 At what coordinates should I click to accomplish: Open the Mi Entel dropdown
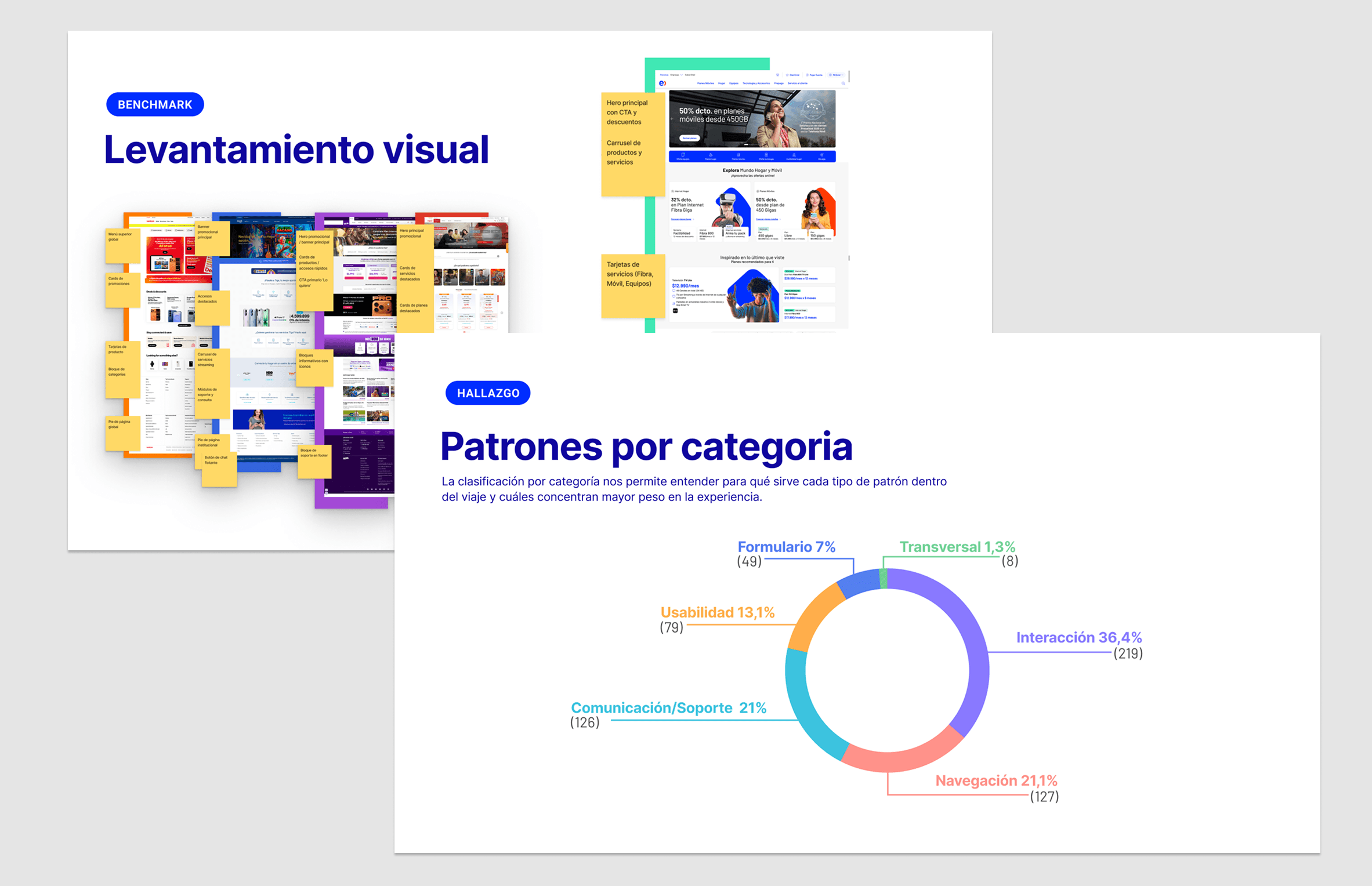click(836, 75)
